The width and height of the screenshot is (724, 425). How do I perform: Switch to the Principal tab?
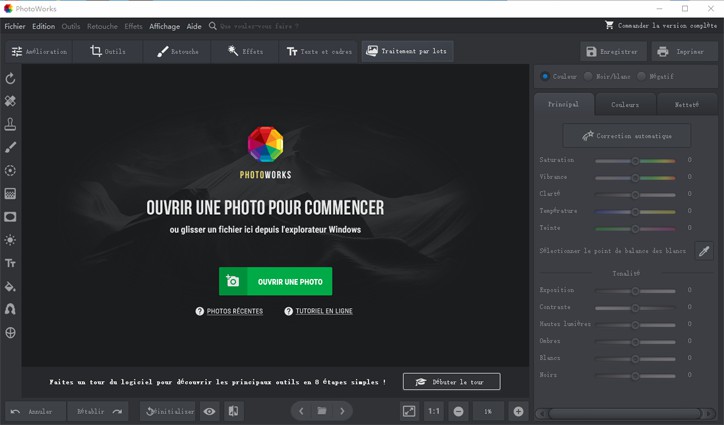563,104
